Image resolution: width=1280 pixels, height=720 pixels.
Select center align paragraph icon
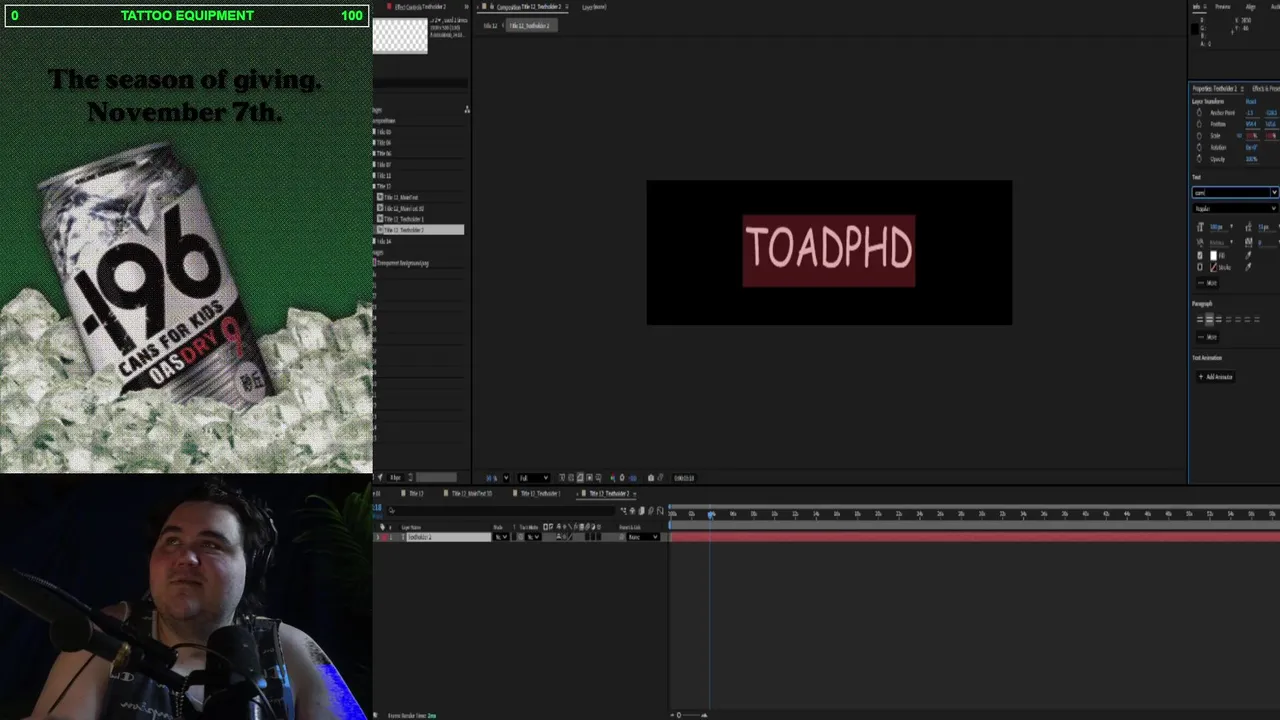point(1209,319)
